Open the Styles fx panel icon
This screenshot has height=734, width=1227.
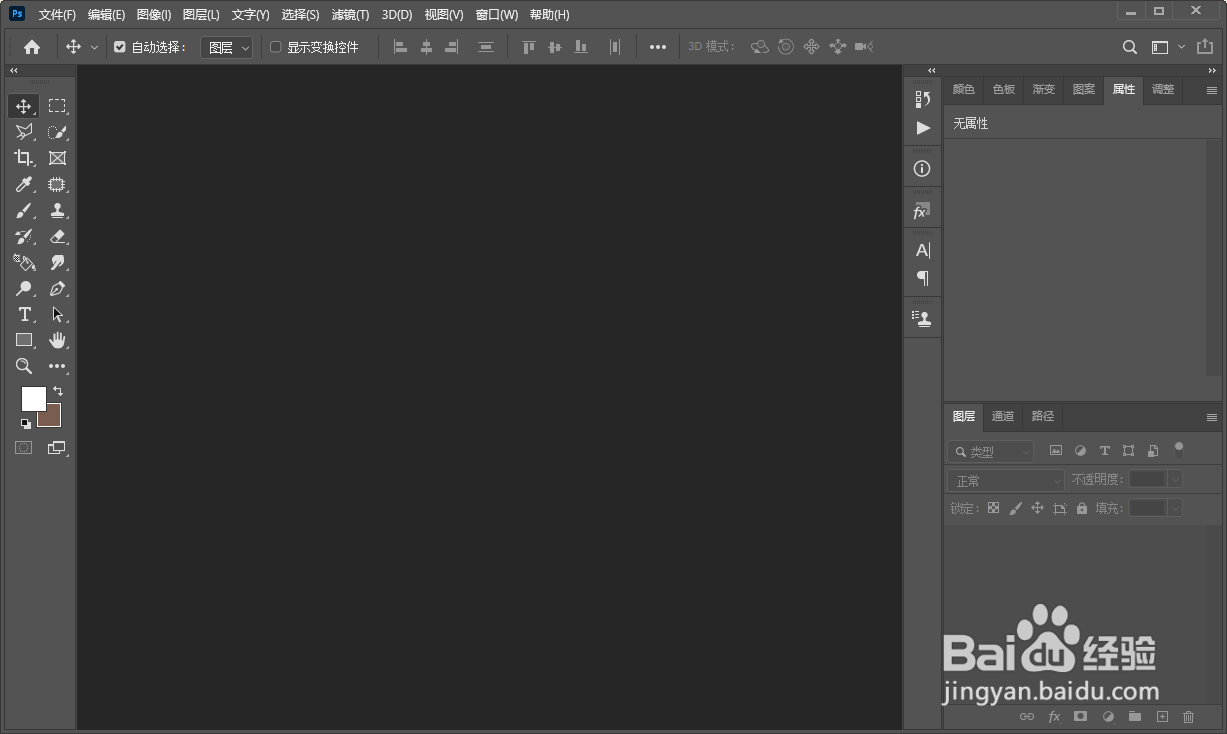922,211
